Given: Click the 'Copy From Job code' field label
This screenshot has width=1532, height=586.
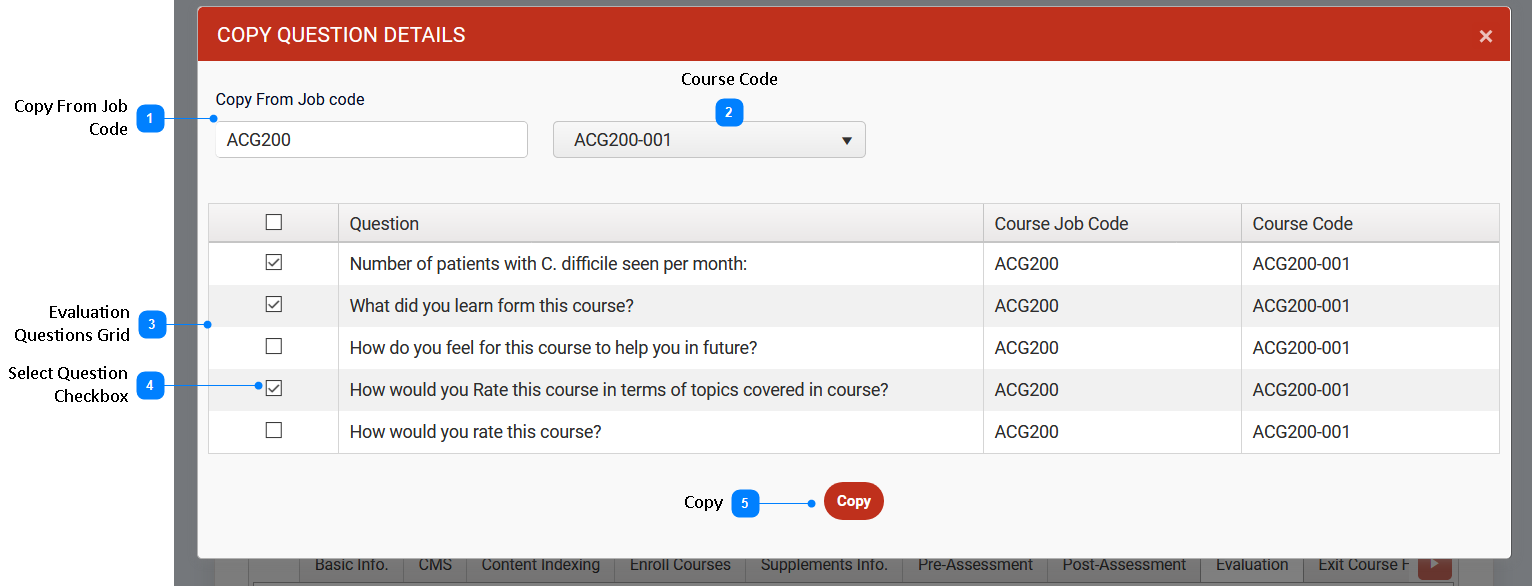Looking at the screenshot, I should 290,99.
